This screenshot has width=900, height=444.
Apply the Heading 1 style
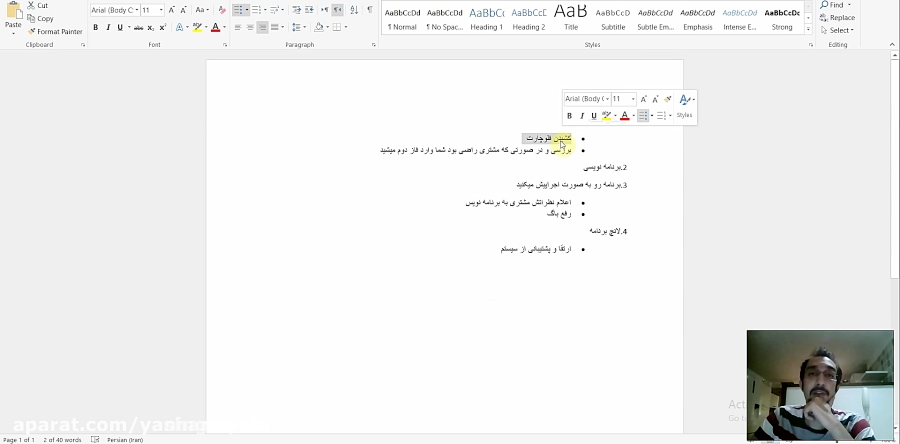[x=487, y=18]
